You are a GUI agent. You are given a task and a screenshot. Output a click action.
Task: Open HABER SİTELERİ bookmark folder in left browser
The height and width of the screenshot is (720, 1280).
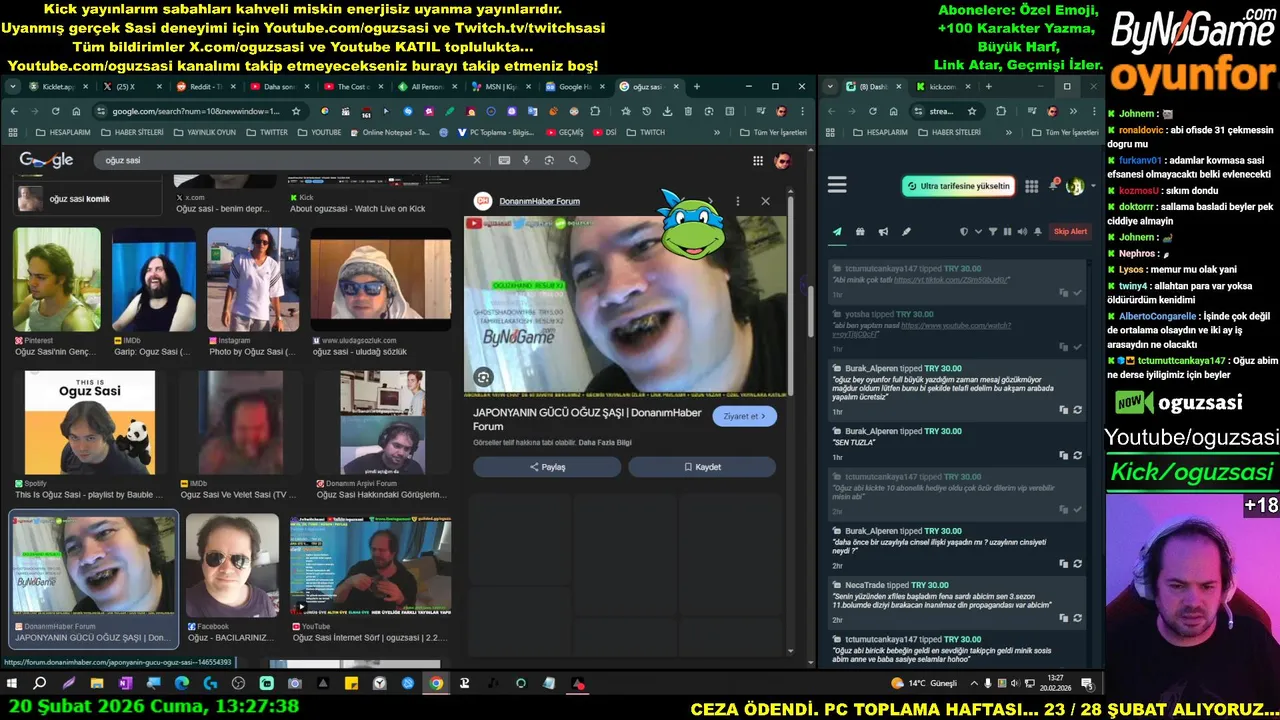point(132,132)
